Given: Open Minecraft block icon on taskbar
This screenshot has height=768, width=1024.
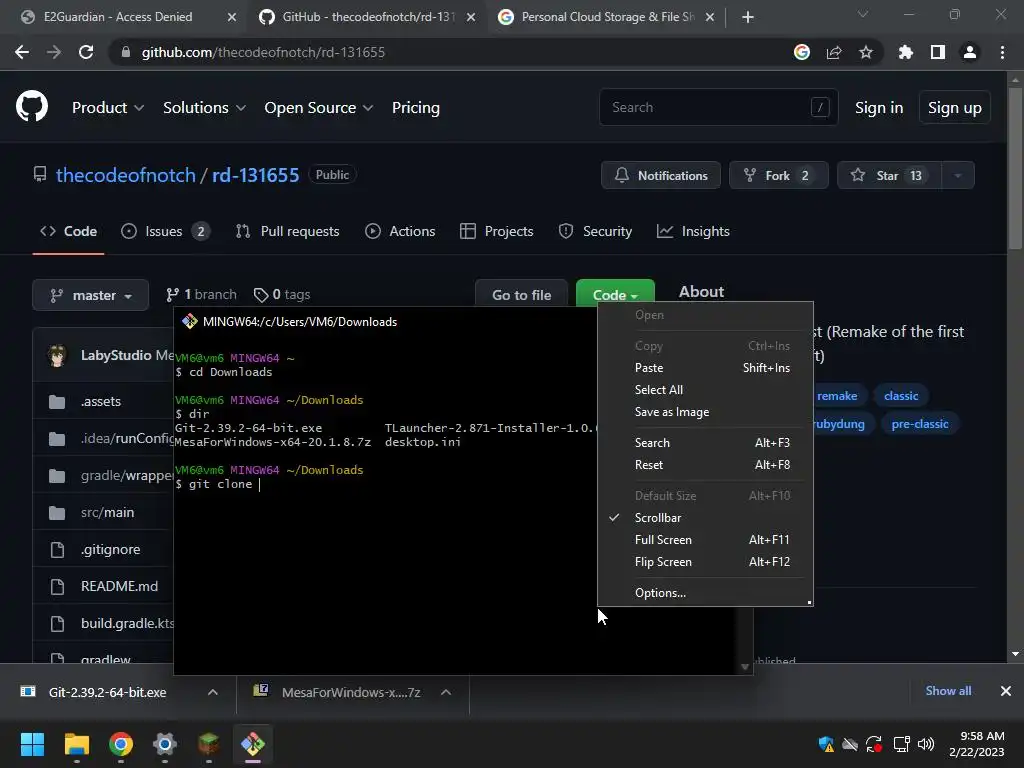Looking at the screenshot, I should click(208, 744).
